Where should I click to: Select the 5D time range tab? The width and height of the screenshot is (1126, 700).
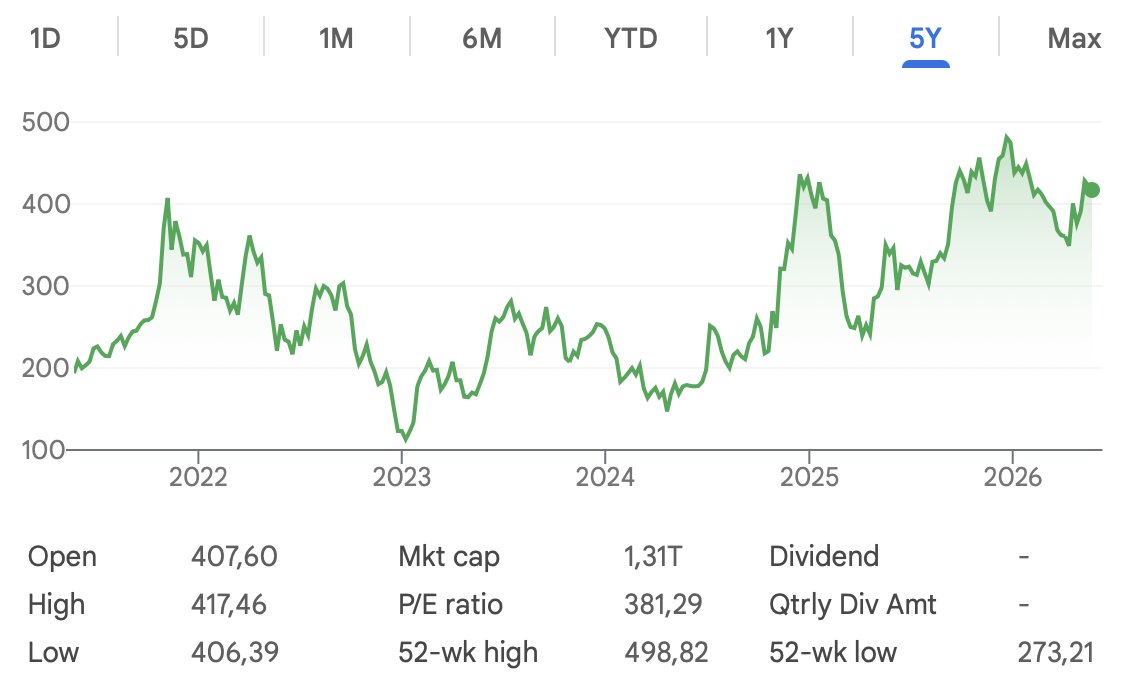191,38
